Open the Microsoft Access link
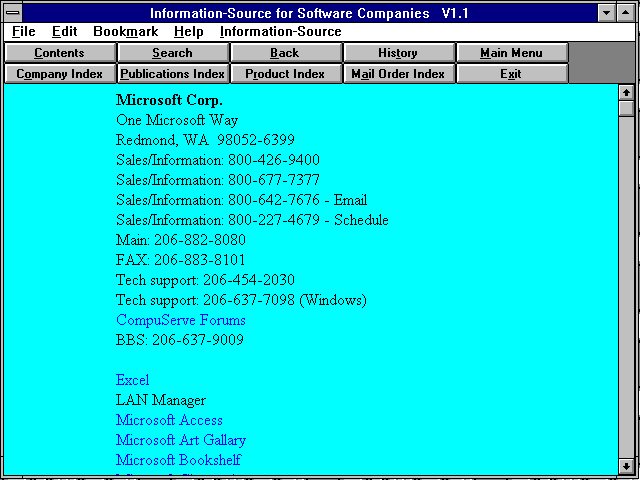Screen dimensions: 640x480 pos(169,420)
